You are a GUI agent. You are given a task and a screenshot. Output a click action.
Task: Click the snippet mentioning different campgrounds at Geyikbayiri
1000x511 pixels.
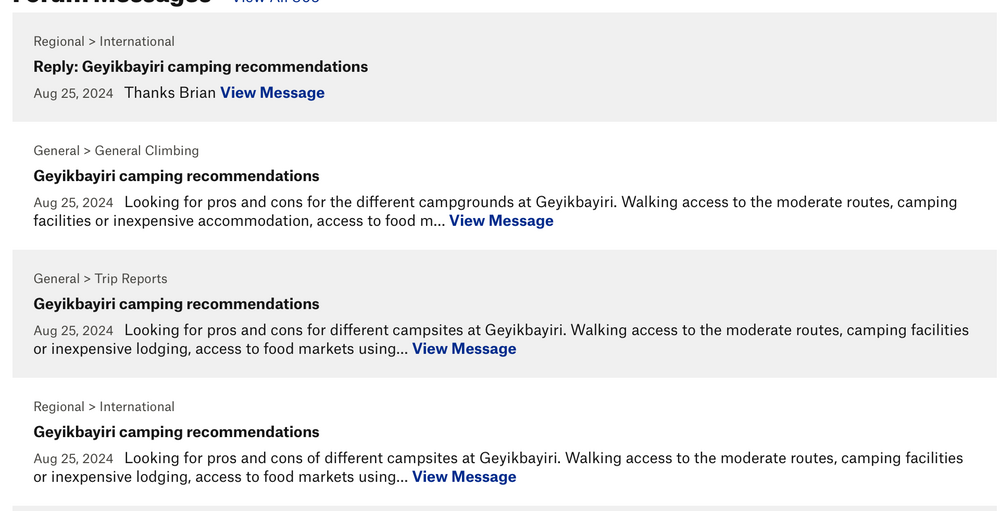tap(540, 202)
